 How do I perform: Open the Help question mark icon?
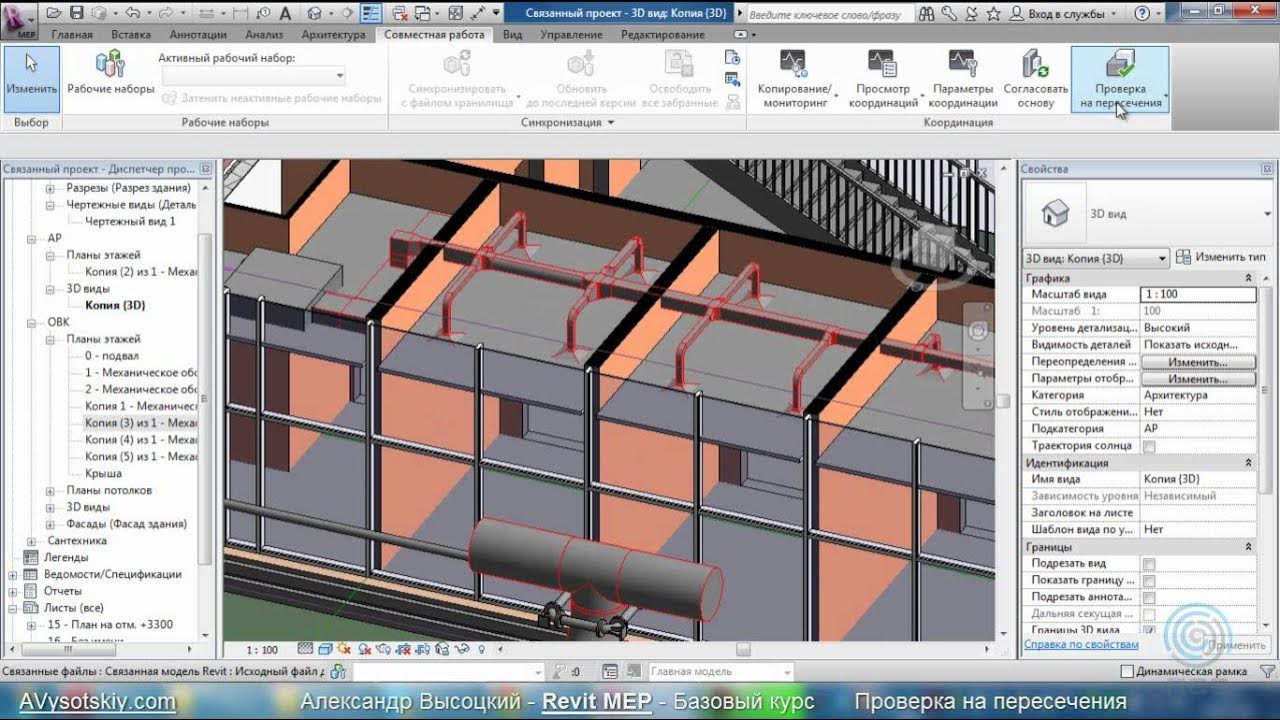[1143, 14]
